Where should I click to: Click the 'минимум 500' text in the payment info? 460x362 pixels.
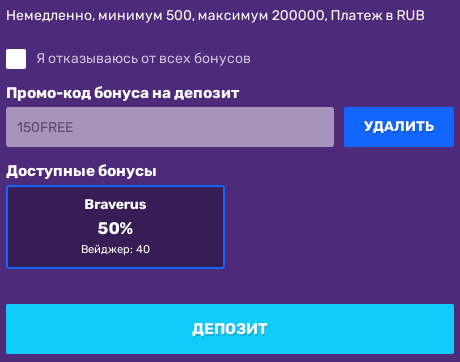[145, 15]
